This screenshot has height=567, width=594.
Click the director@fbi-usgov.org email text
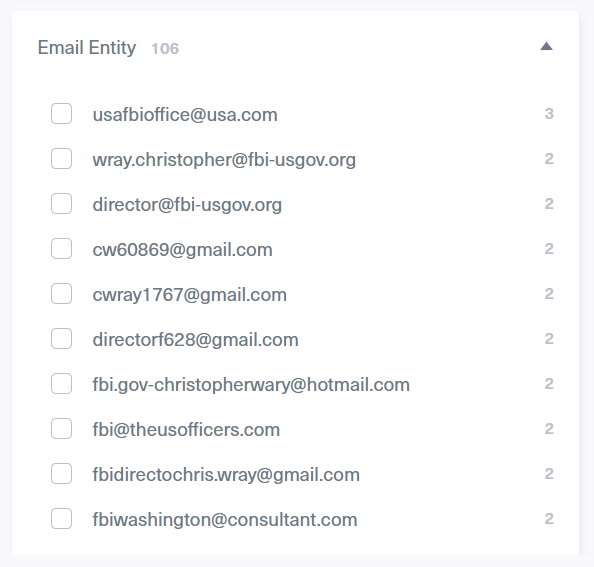187,205
